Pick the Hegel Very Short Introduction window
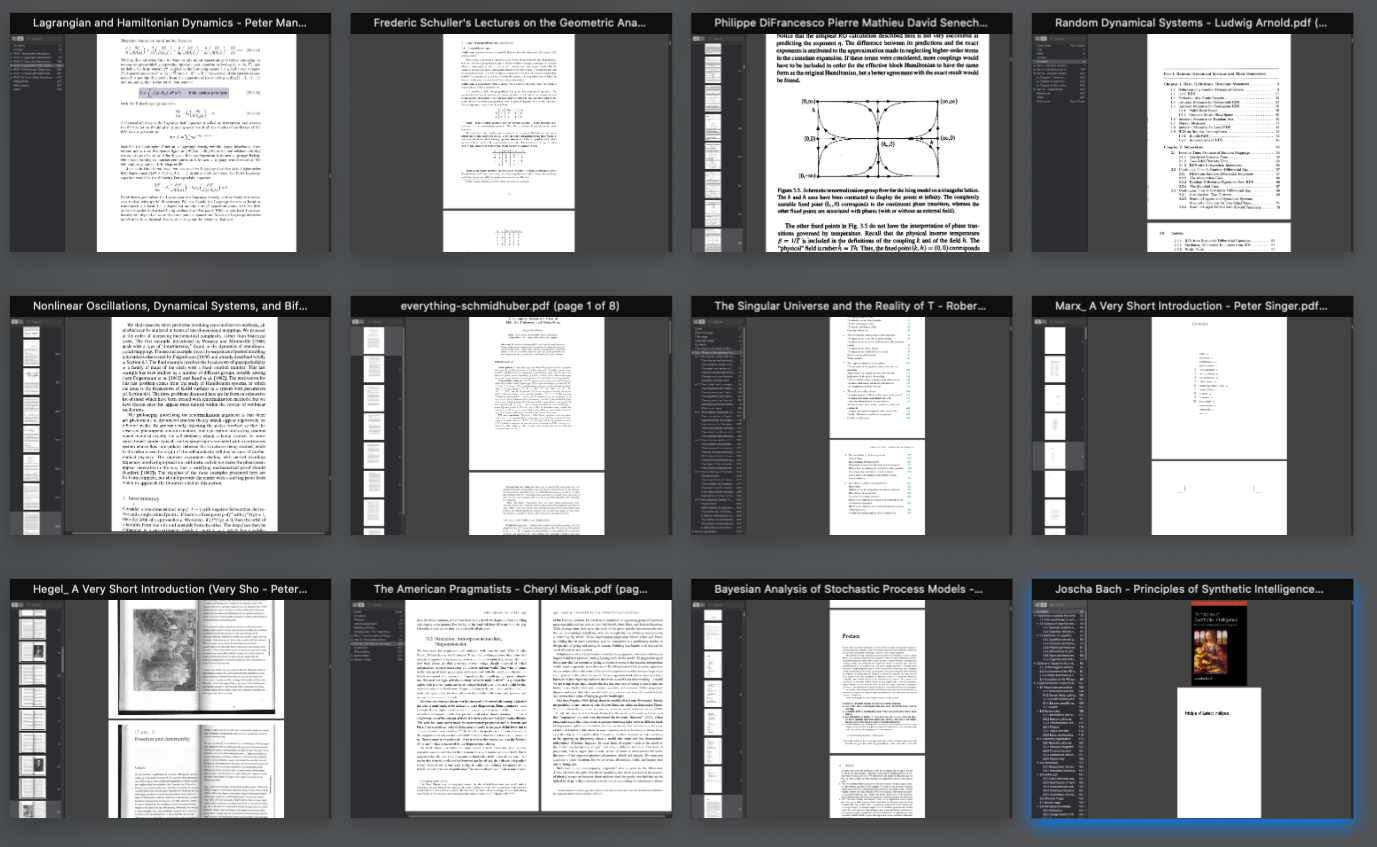Viewport: 1377px width, 847px height. (x=170, y=699)
